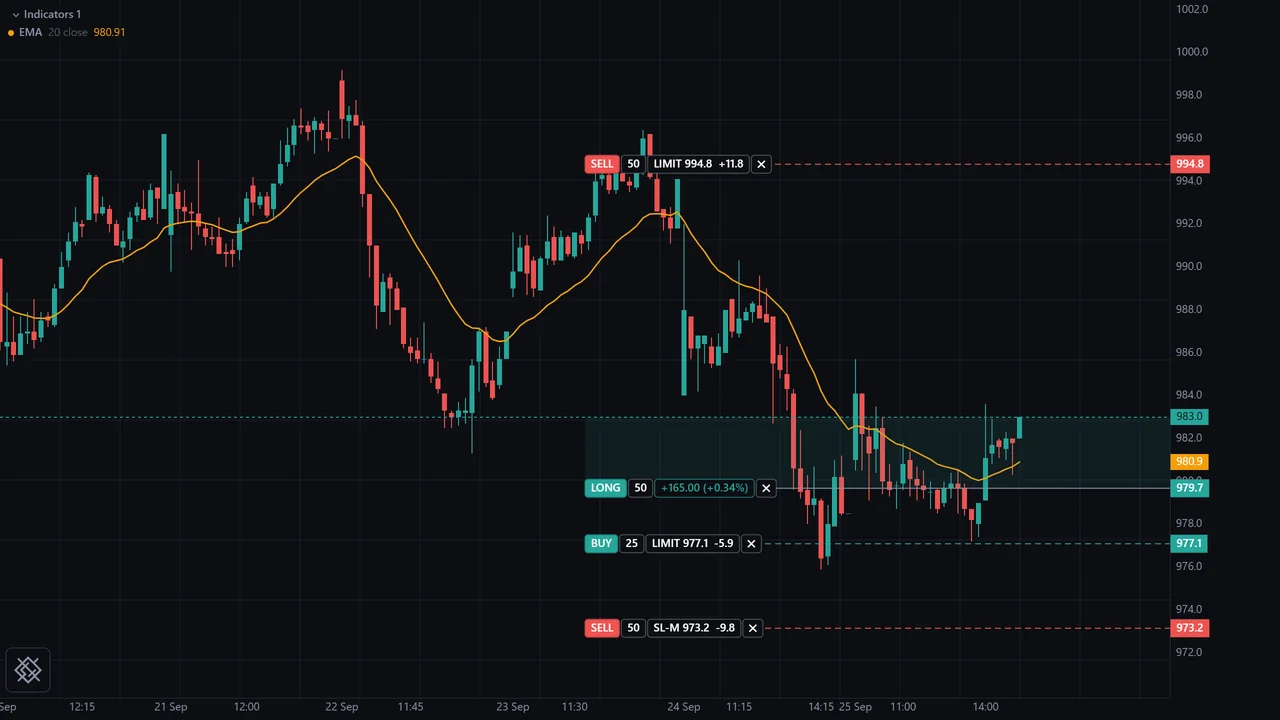Select the quantity 25 on the buy order
Image resolution: width=1280 pixels, height=720 pixels.
point(632,544)
